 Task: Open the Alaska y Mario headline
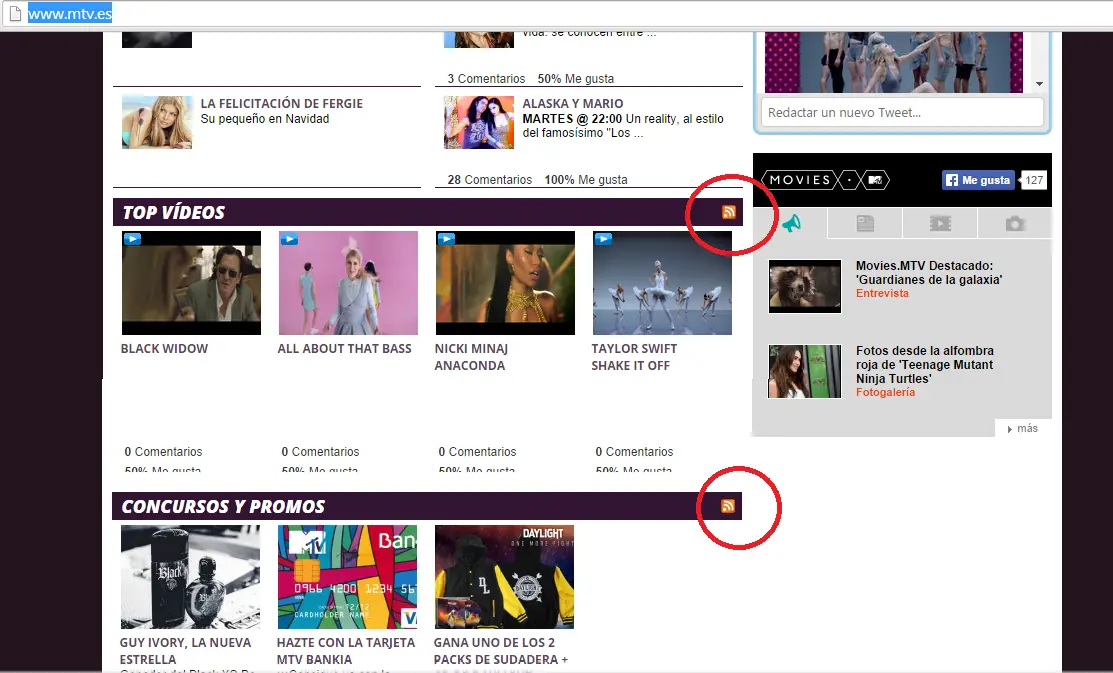pos(572,104)
